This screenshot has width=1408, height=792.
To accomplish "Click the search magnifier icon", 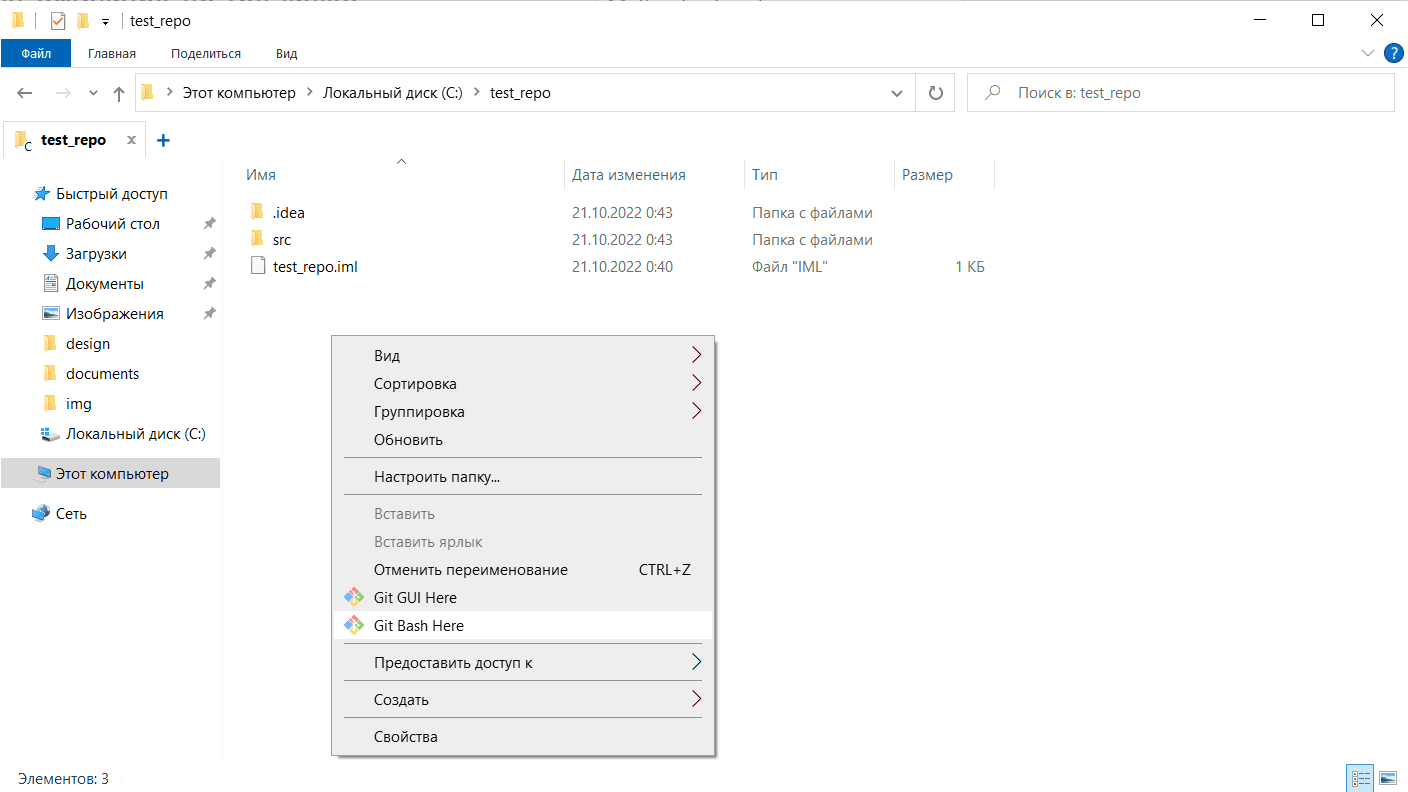I will tap(993, 93).
